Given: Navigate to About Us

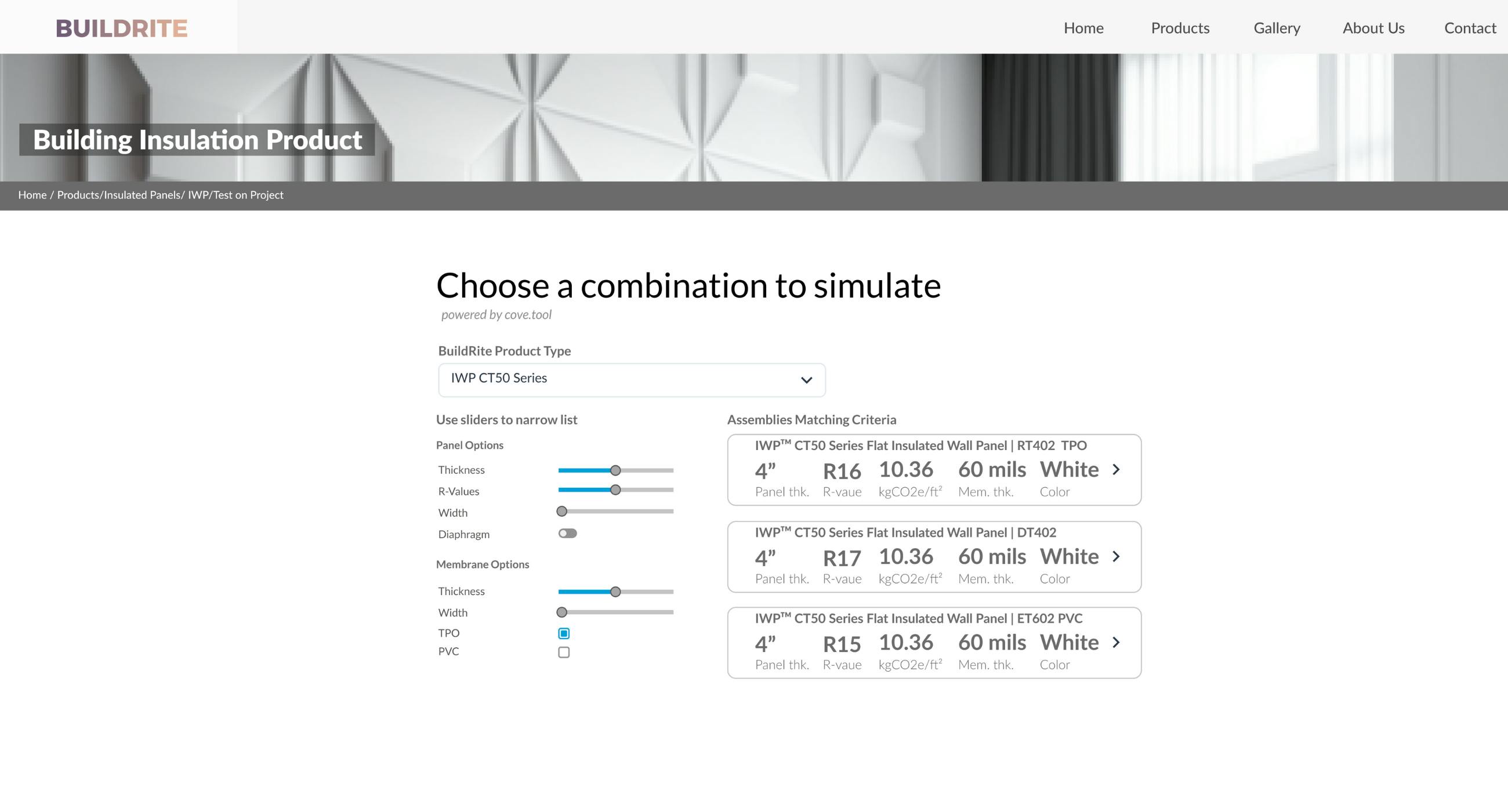Looking at the screenshot, I should coord(1373,28).
